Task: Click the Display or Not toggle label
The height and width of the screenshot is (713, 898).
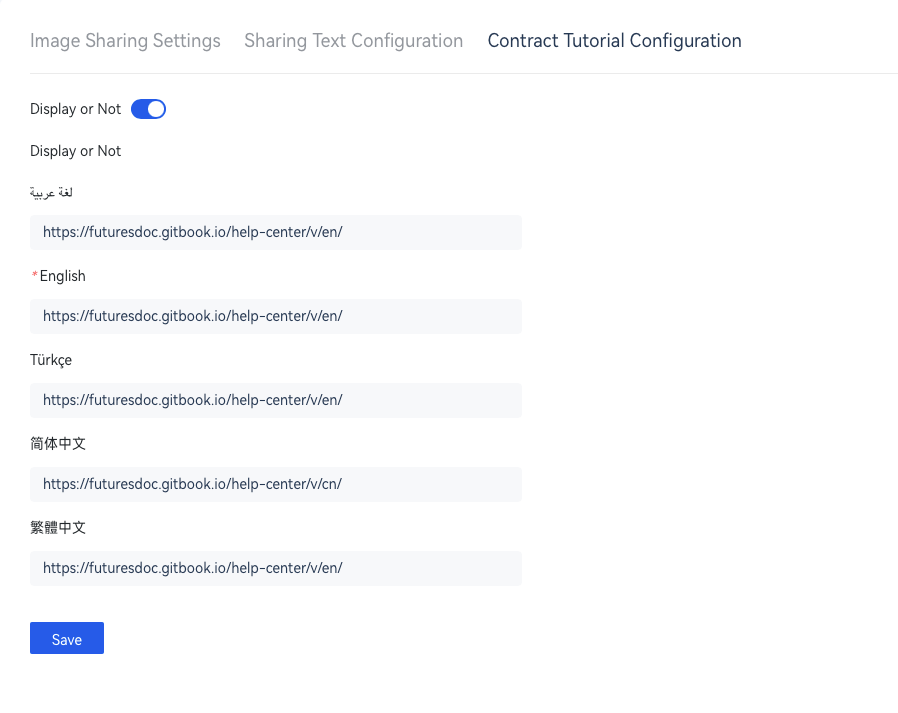Action: (76, 109)
